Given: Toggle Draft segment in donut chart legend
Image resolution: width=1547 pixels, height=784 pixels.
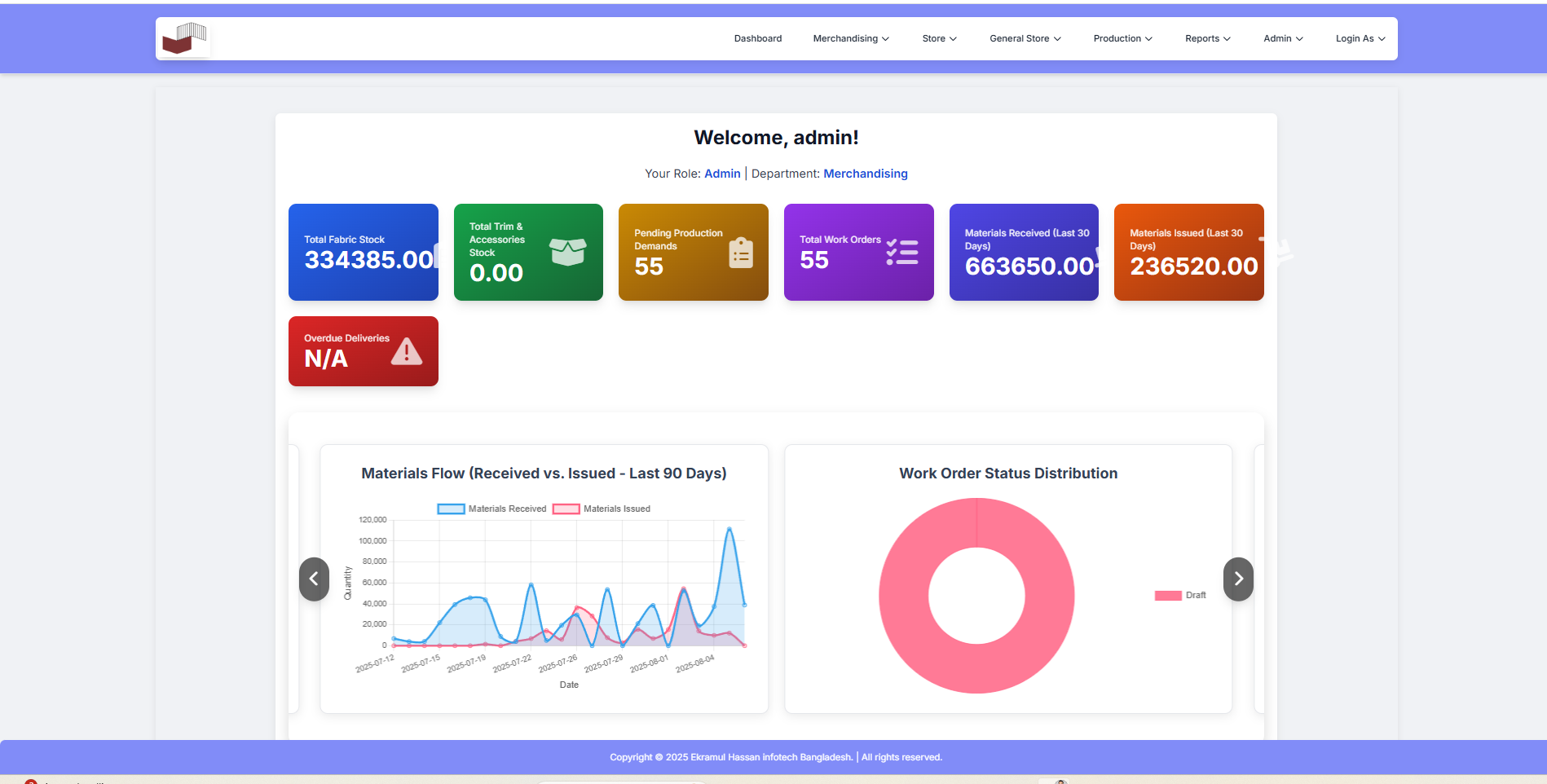Looking at the screenshot, I should (1179, 595).
